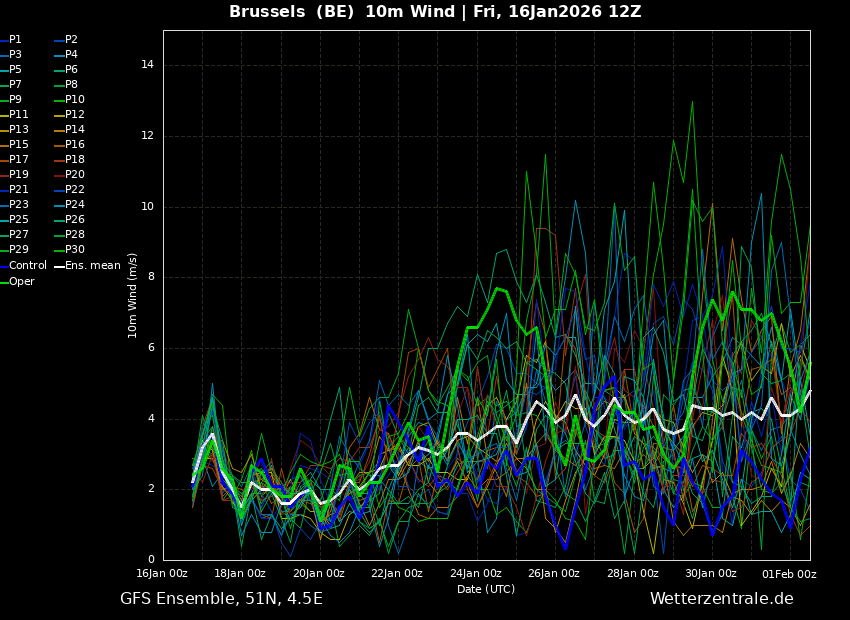
Task: Click the Control legend entry
Action: coord(23,266)
